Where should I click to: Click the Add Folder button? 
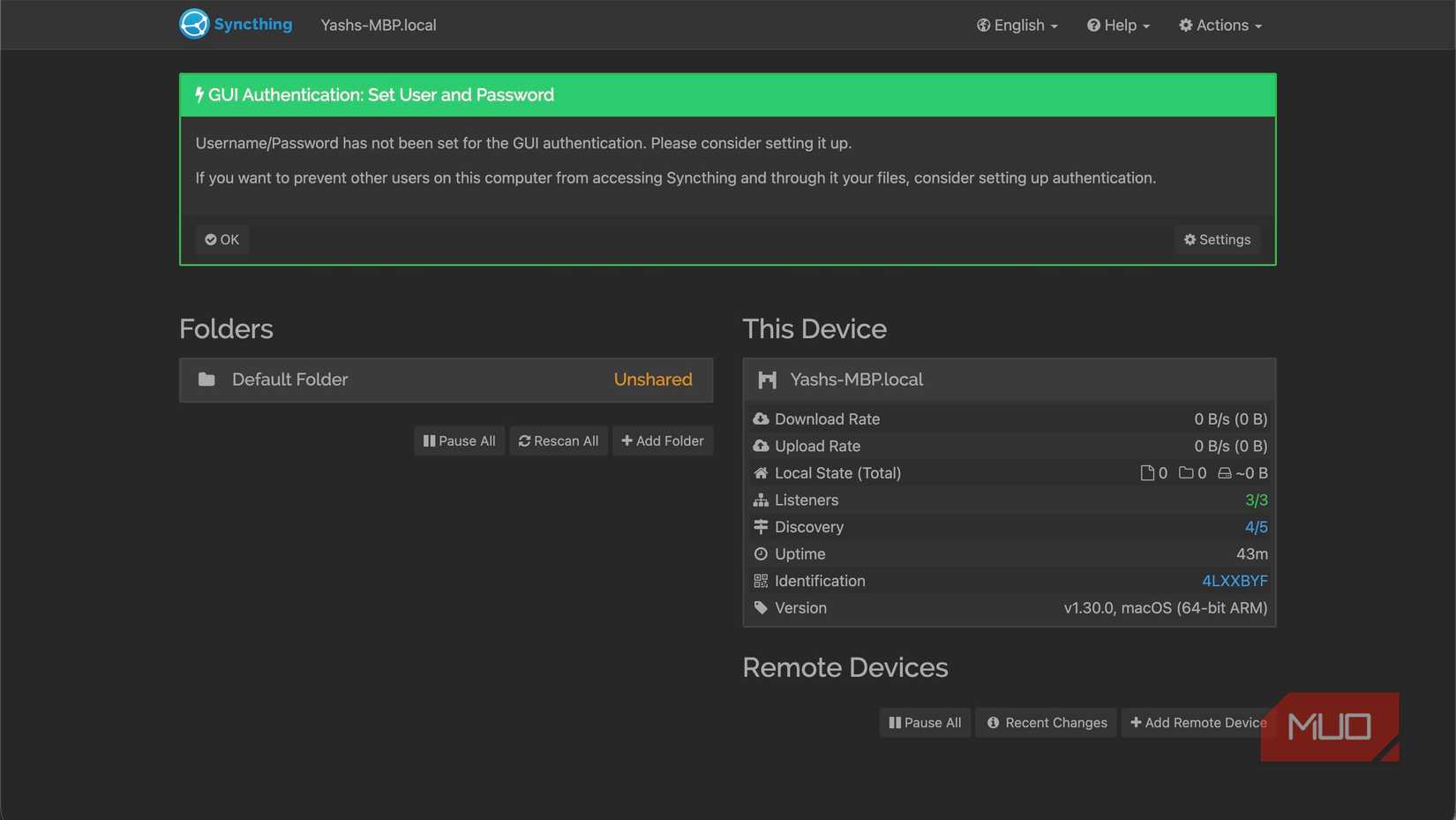coord(663,440)
